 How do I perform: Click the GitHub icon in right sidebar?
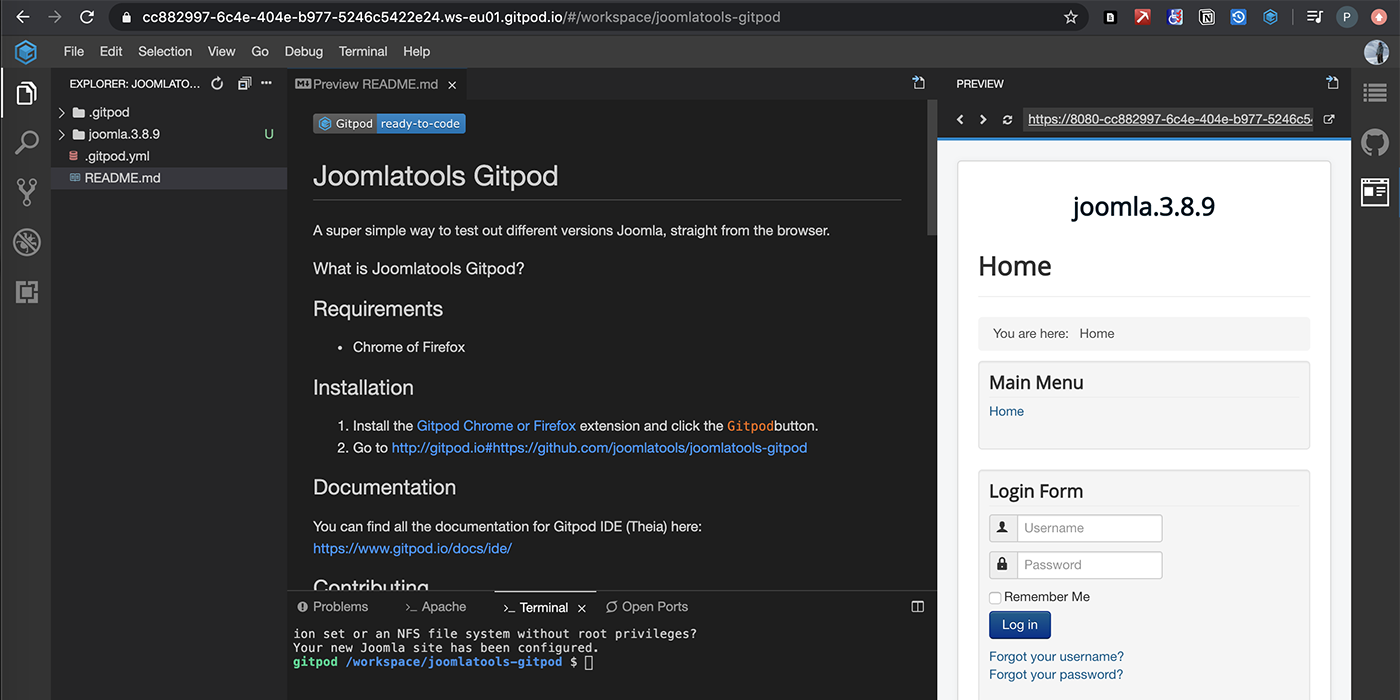(1375, 143)
